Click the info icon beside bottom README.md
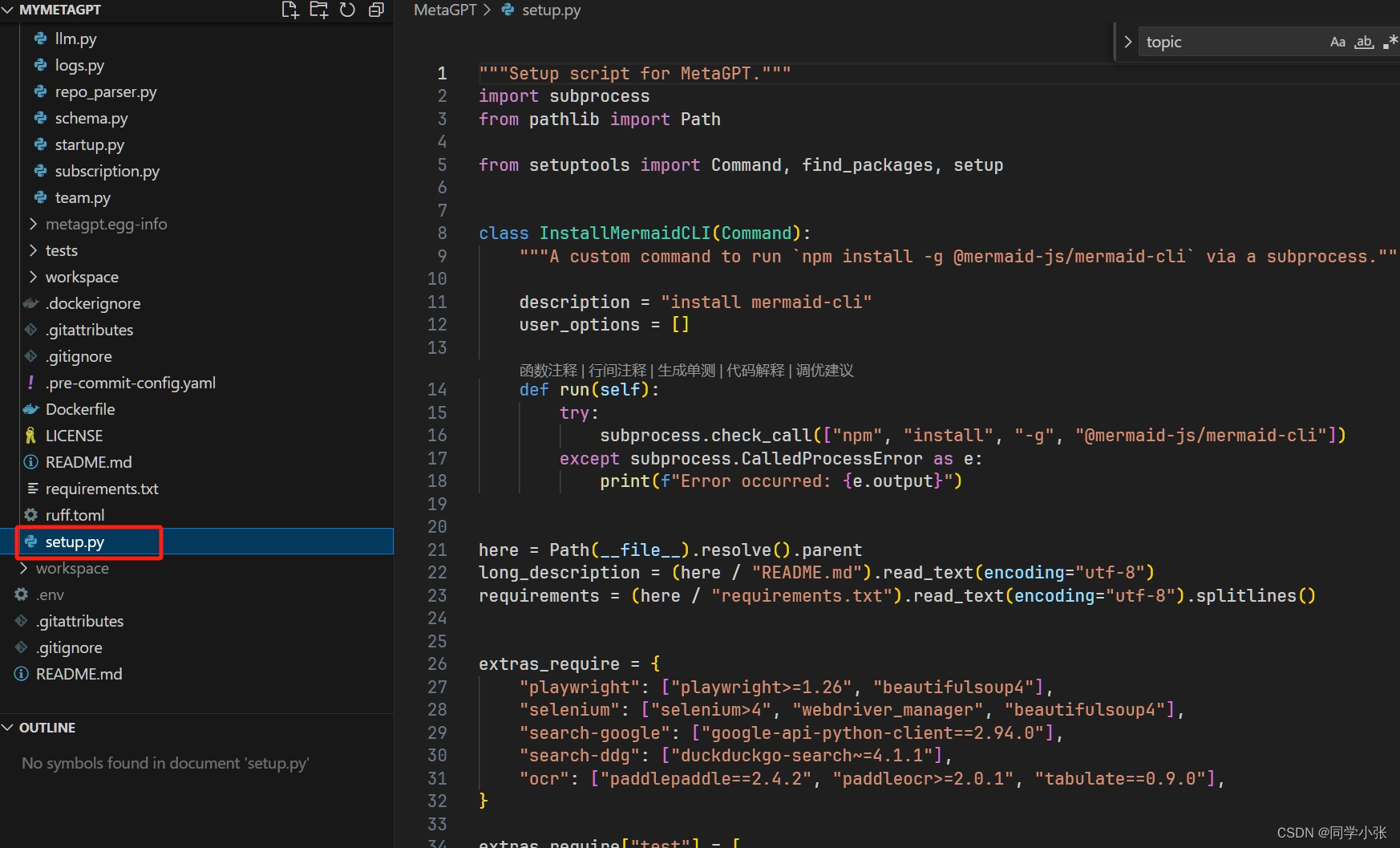Screen dimensions: 1400x848 21,674
